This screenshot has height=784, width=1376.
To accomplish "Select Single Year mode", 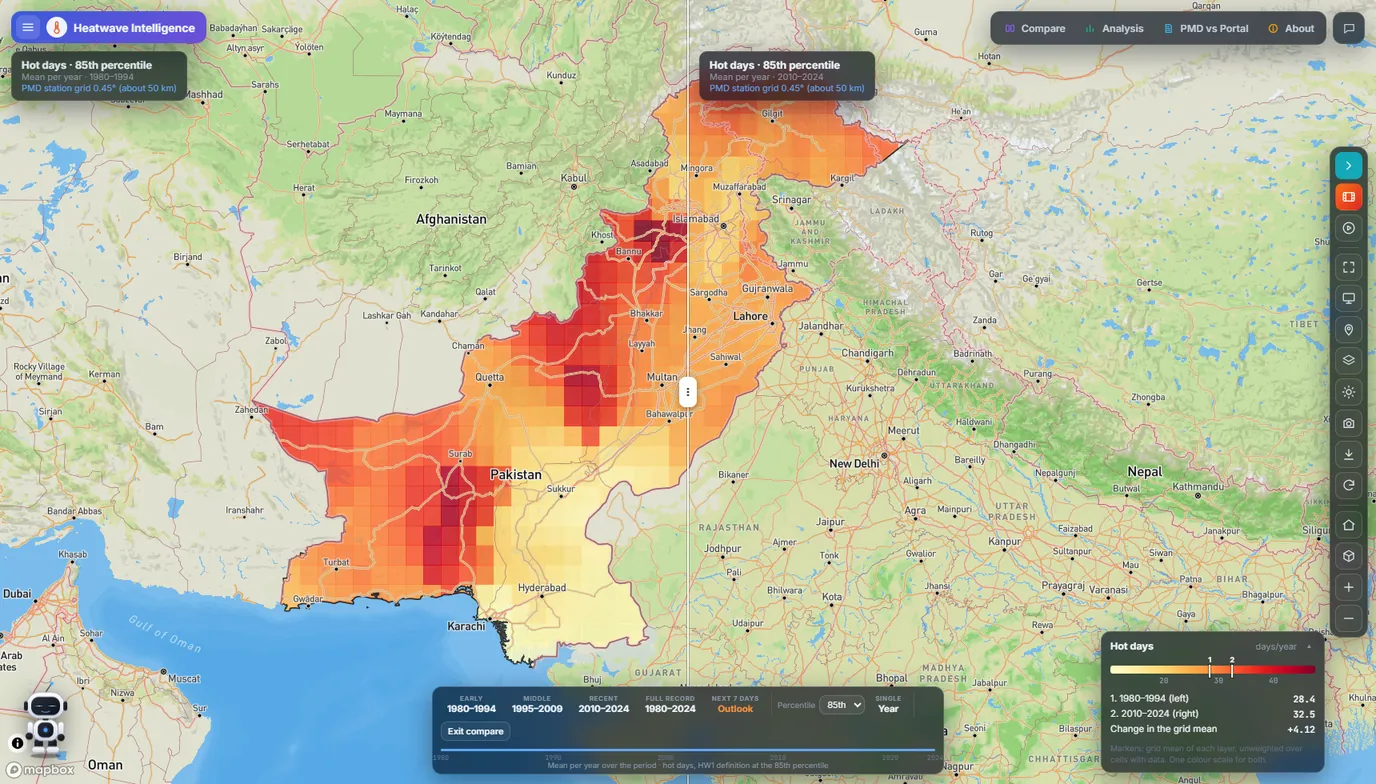I will pyautogui.click(x=888, y=704).
